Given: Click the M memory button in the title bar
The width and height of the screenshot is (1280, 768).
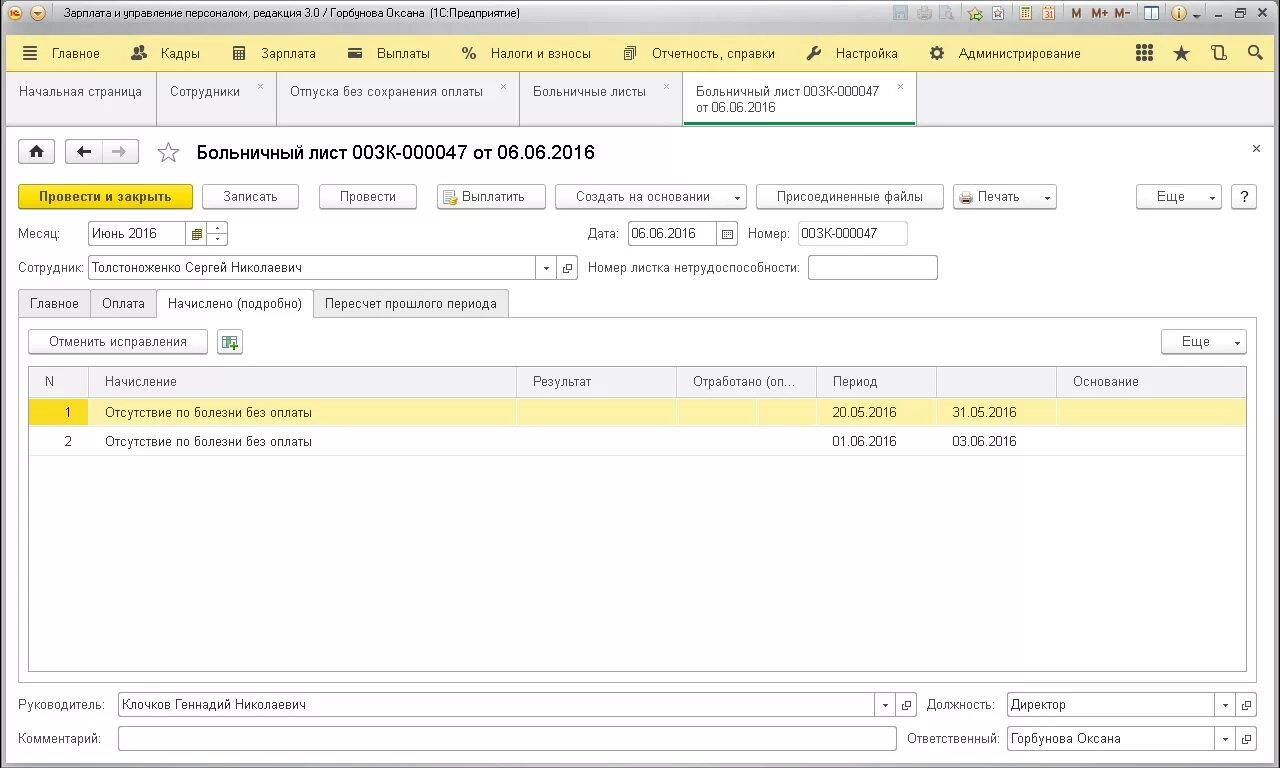Looking at the screenshot, I should point(1076,13).
